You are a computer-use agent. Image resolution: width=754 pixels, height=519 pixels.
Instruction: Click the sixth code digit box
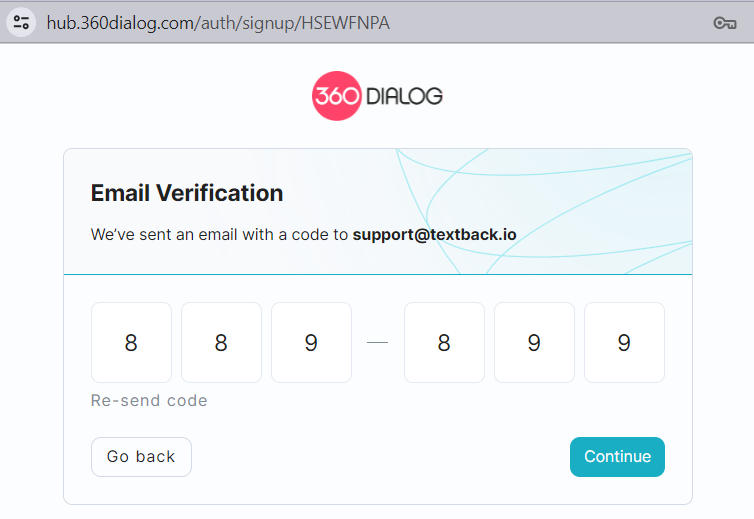pos(624,342)
